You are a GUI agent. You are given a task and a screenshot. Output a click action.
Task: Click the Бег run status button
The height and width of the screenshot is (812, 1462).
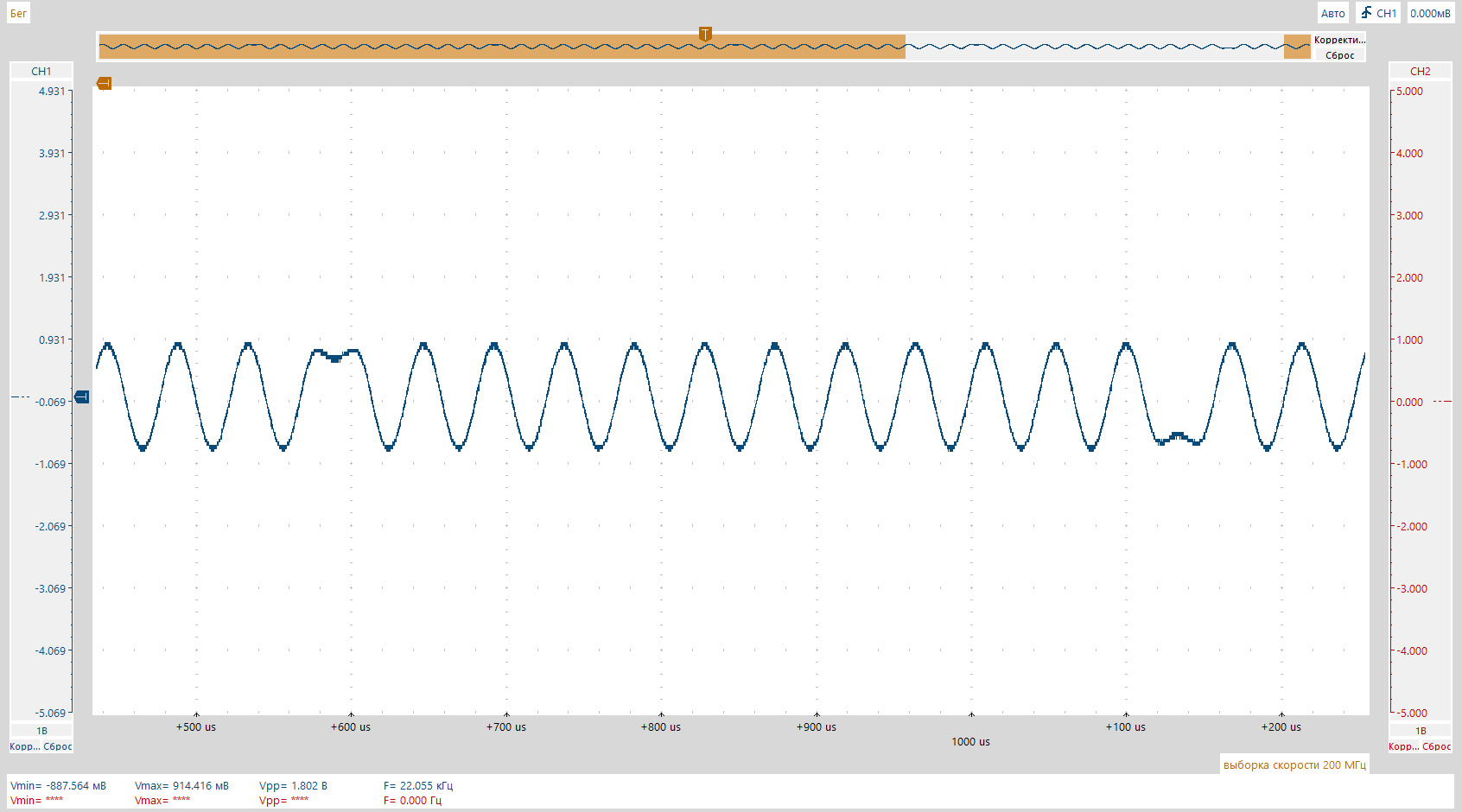coord(18,13)
